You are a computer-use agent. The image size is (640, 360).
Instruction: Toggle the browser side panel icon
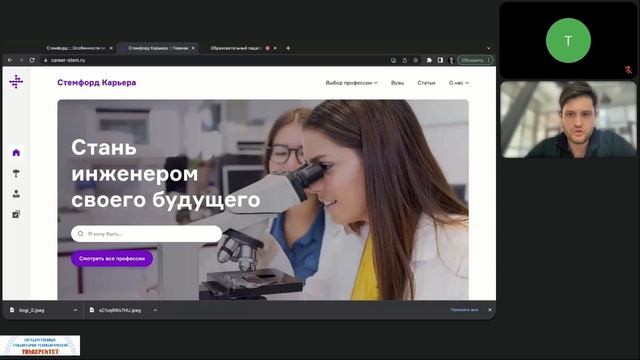(440, 60)
